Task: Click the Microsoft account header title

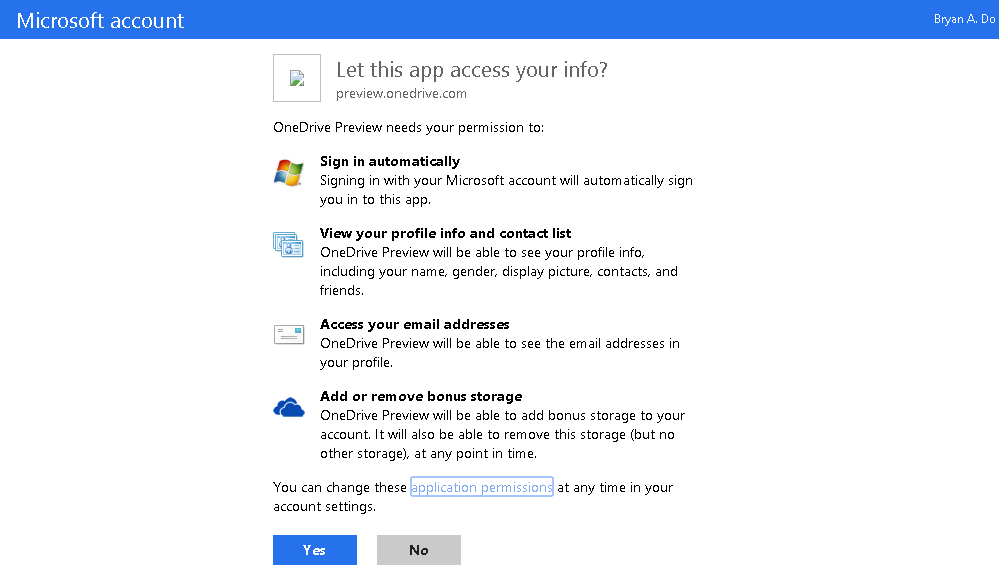Action: tap(101, 20)
